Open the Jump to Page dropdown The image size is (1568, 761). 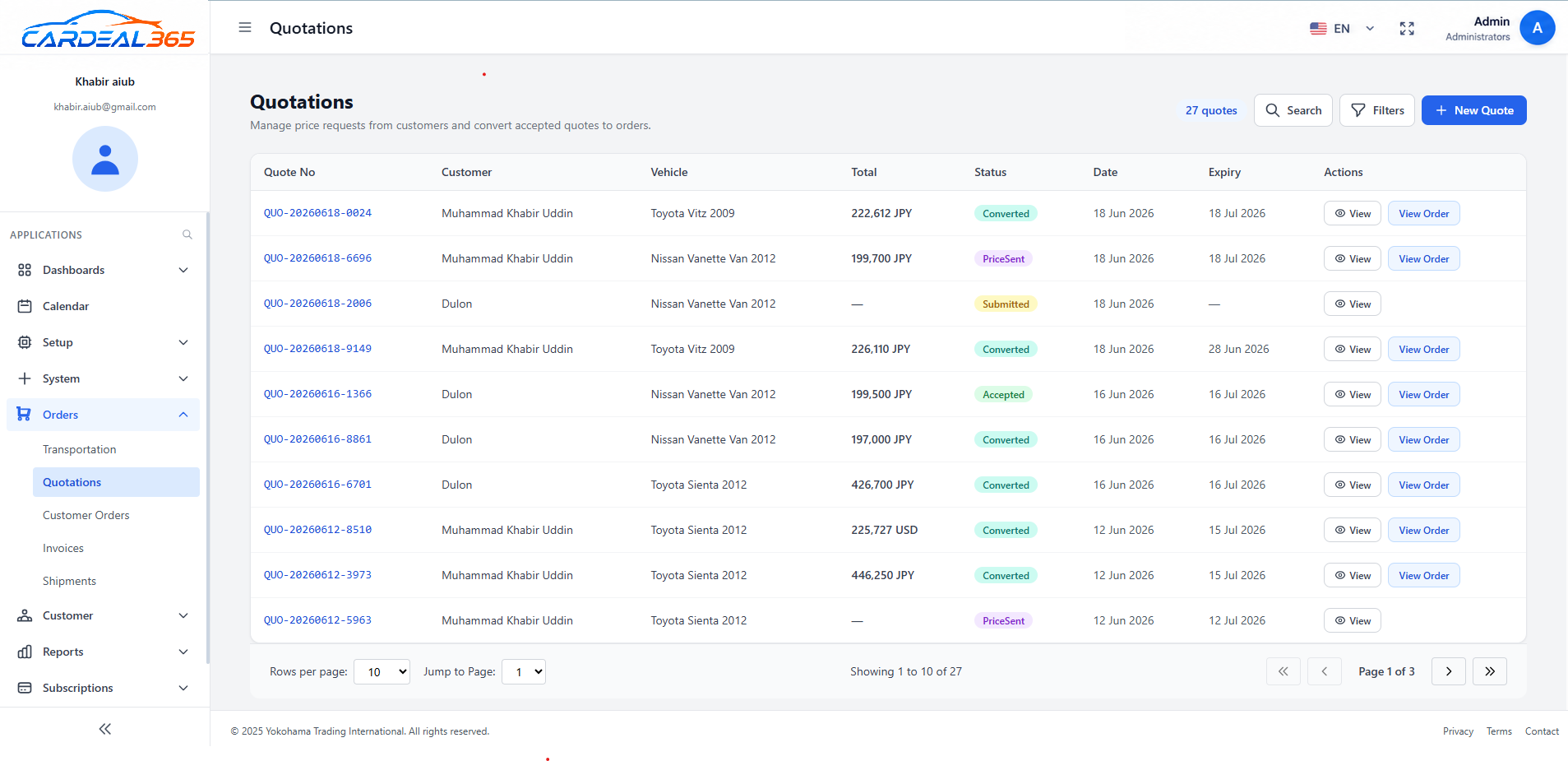[524, 672]
